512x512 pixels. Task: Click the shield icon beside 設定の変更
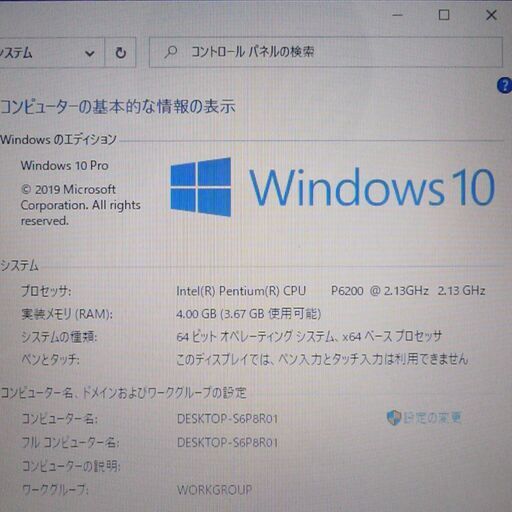click(x=393, y=417)
